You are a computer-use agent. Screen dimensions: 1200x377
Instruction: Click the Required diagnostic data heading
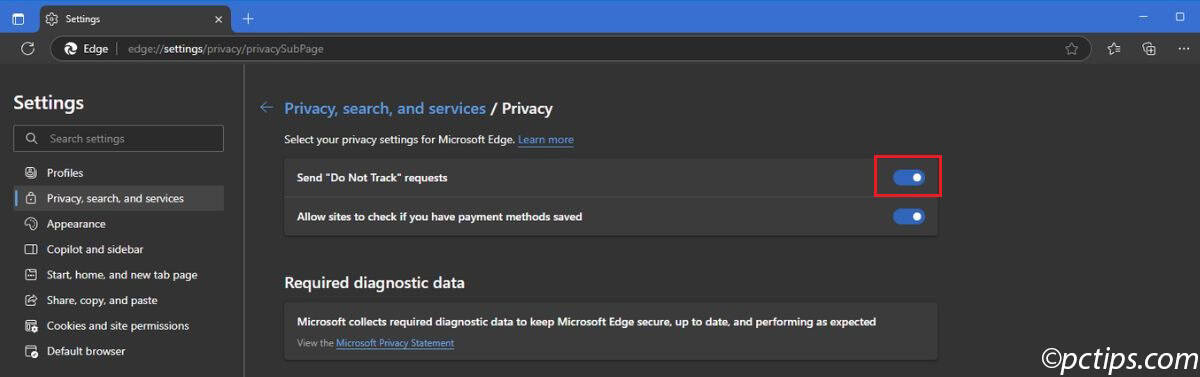point(374,283)
